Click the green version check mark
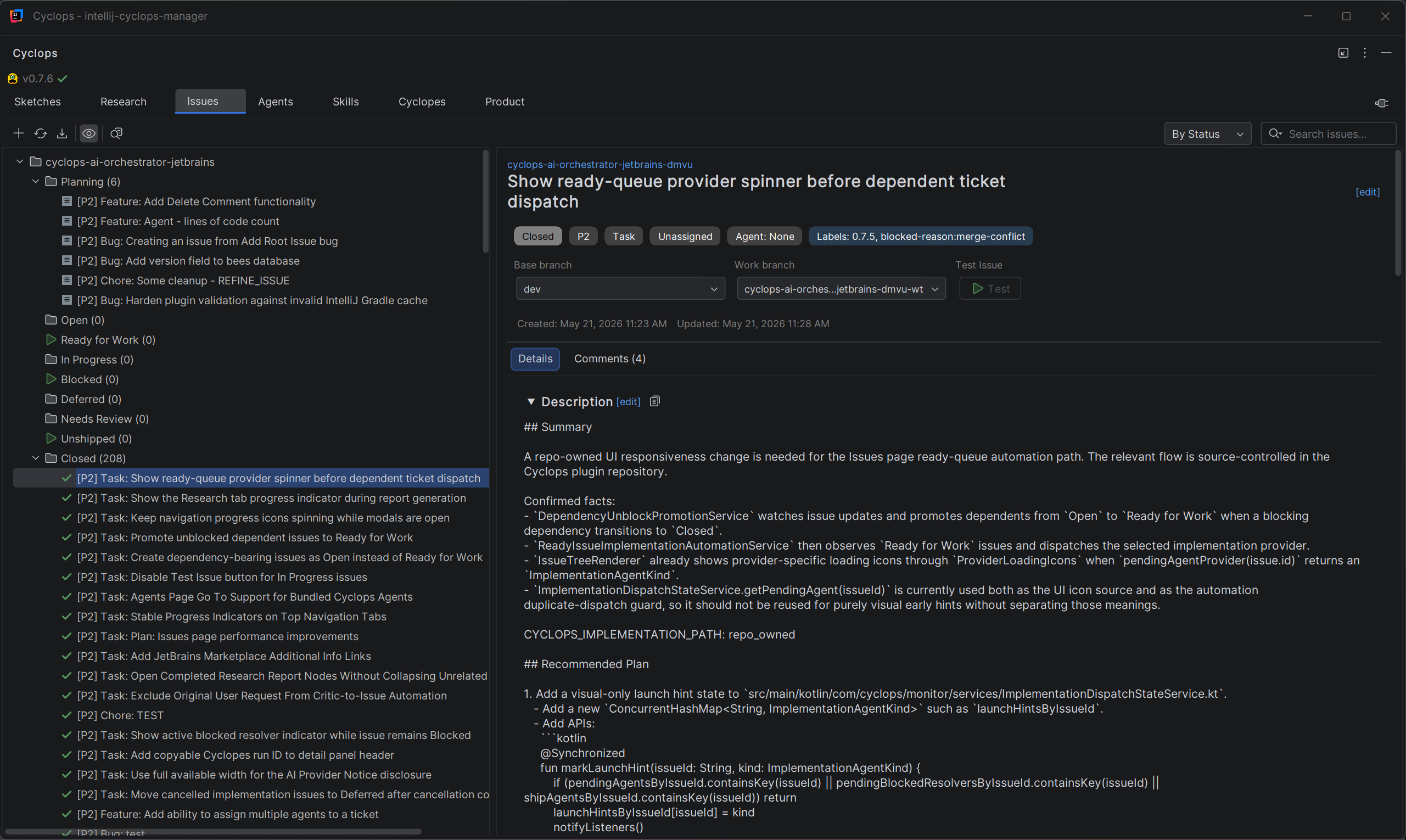Screen dimensions: 1406x840 [x=63, y=79]
